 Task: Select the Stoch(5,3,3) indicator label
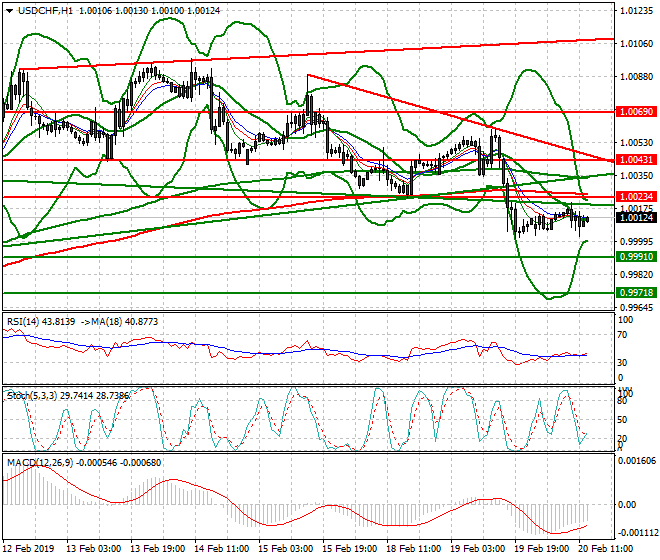point(68,396)
